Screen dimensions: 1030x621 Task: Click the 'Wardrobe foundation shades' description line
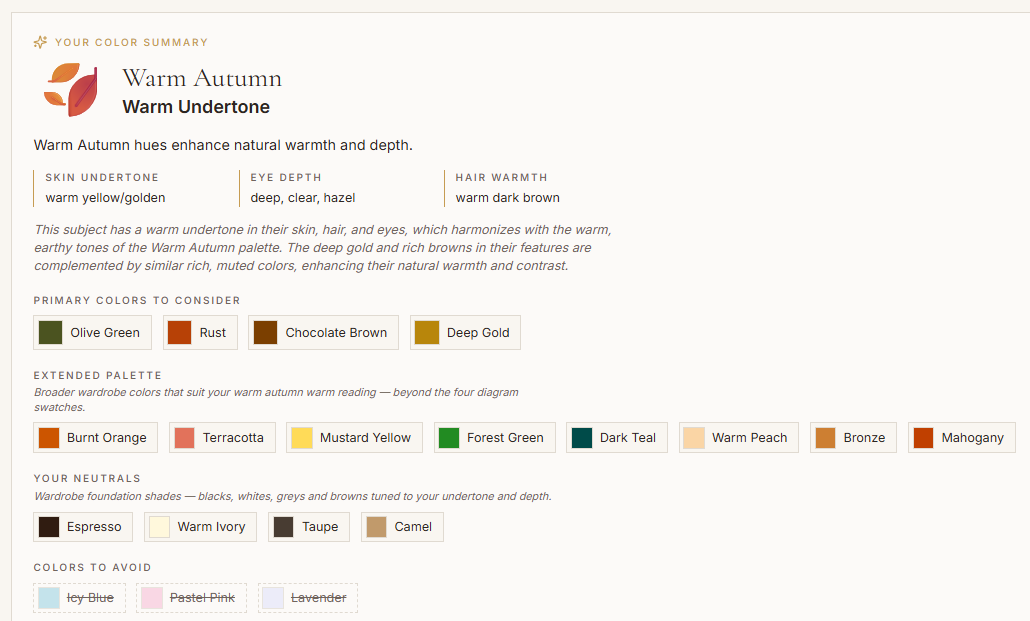(292, 496)
